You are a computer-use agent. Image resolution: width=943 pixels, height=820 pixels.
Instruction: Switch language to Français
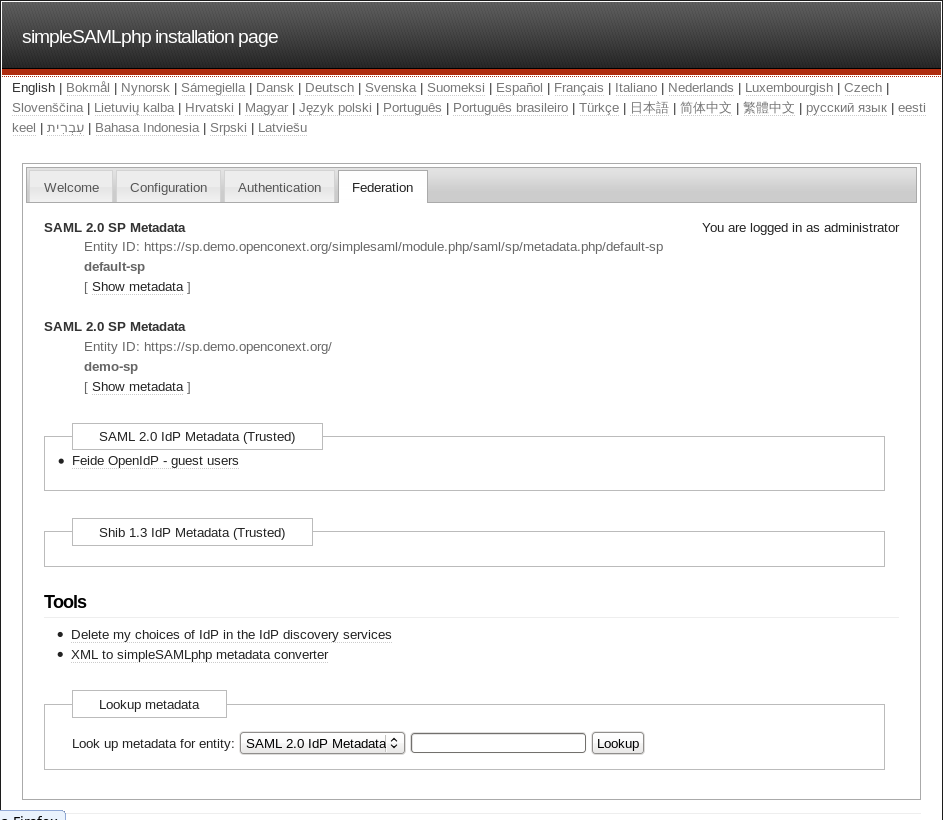pyautogui.click(x=579, y=88)
